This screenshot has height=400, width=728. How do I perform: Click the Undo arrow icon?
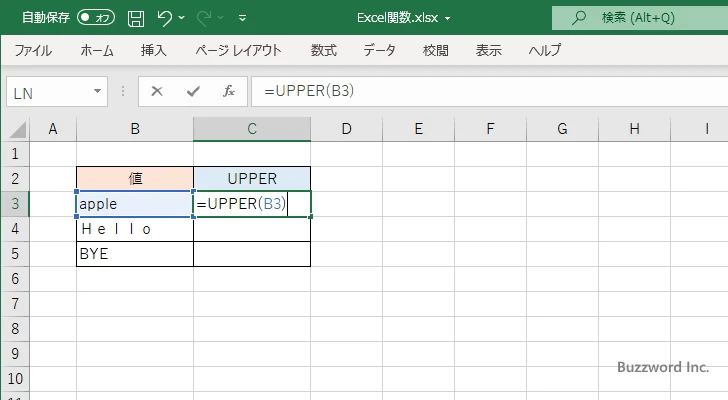pyautogui.click(x=164, y=18)
